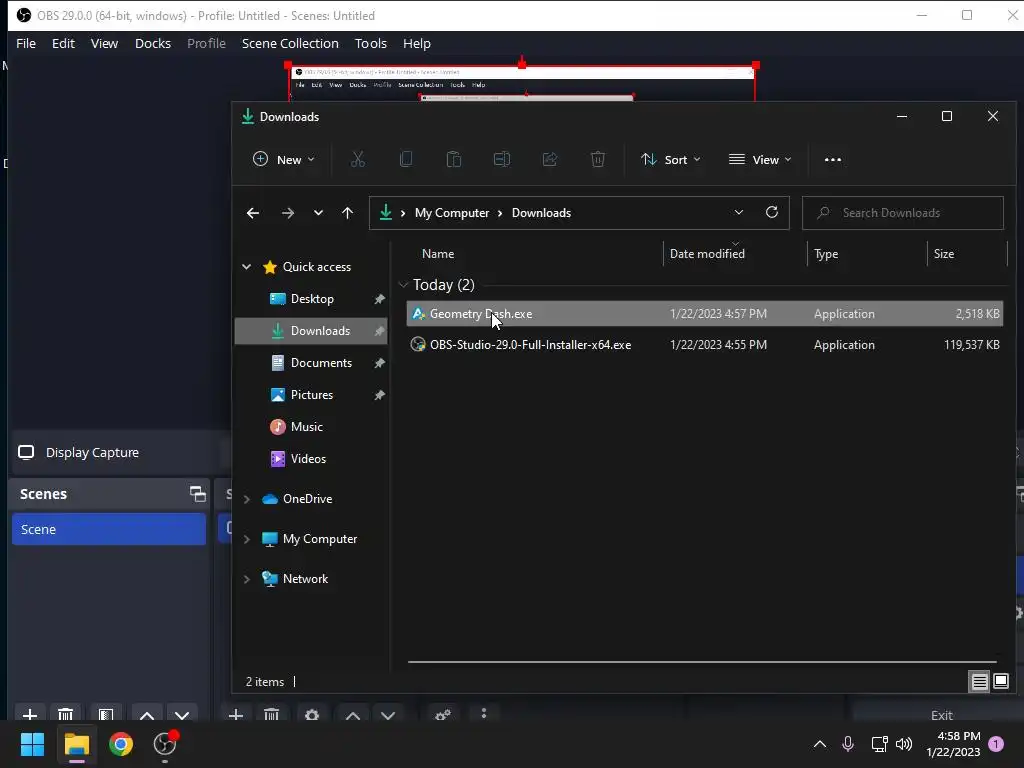Open Windows Start menu
Screen dimensions: 1024x768
point(32,744)
